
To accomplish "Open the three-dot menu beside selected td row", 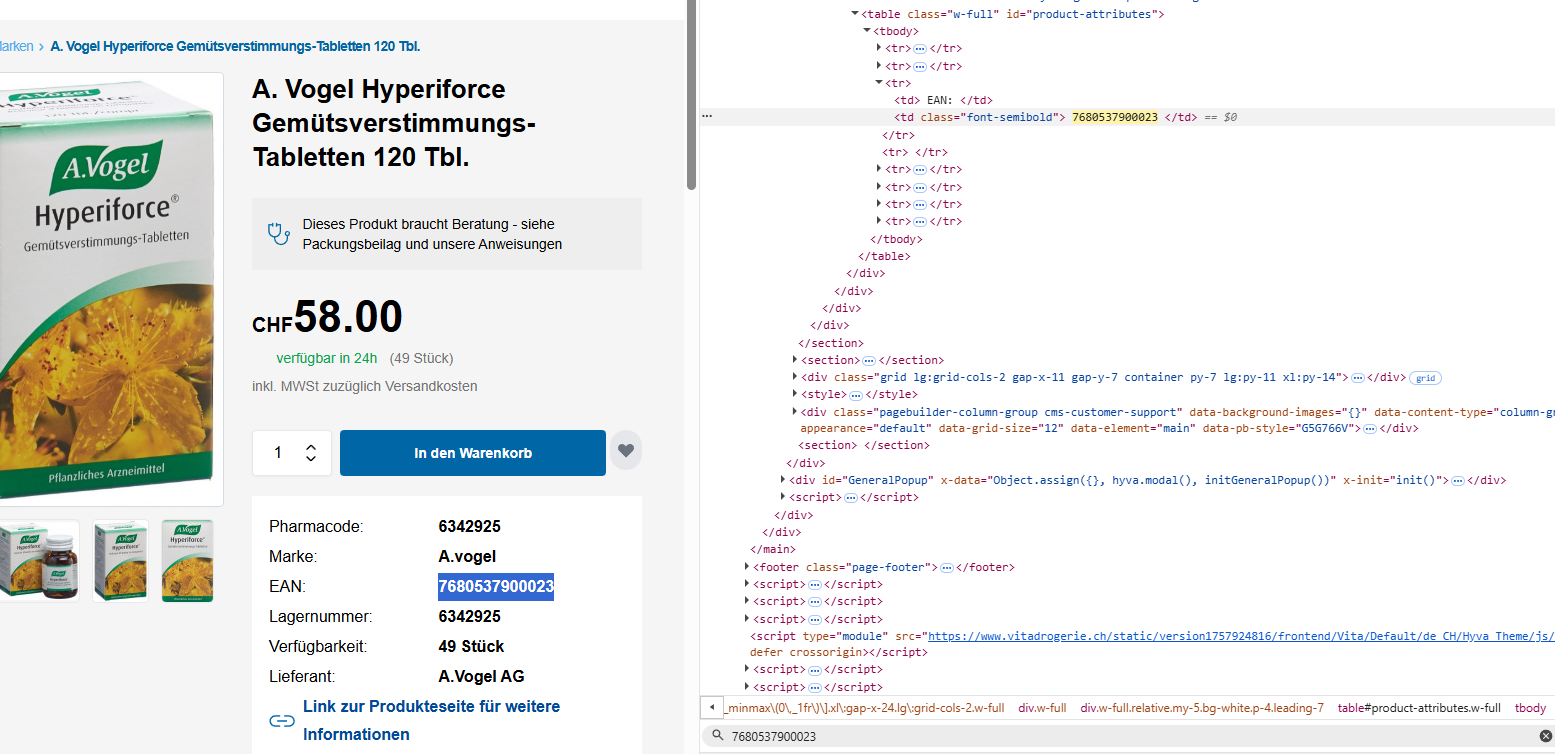I will tap(707, 117).
